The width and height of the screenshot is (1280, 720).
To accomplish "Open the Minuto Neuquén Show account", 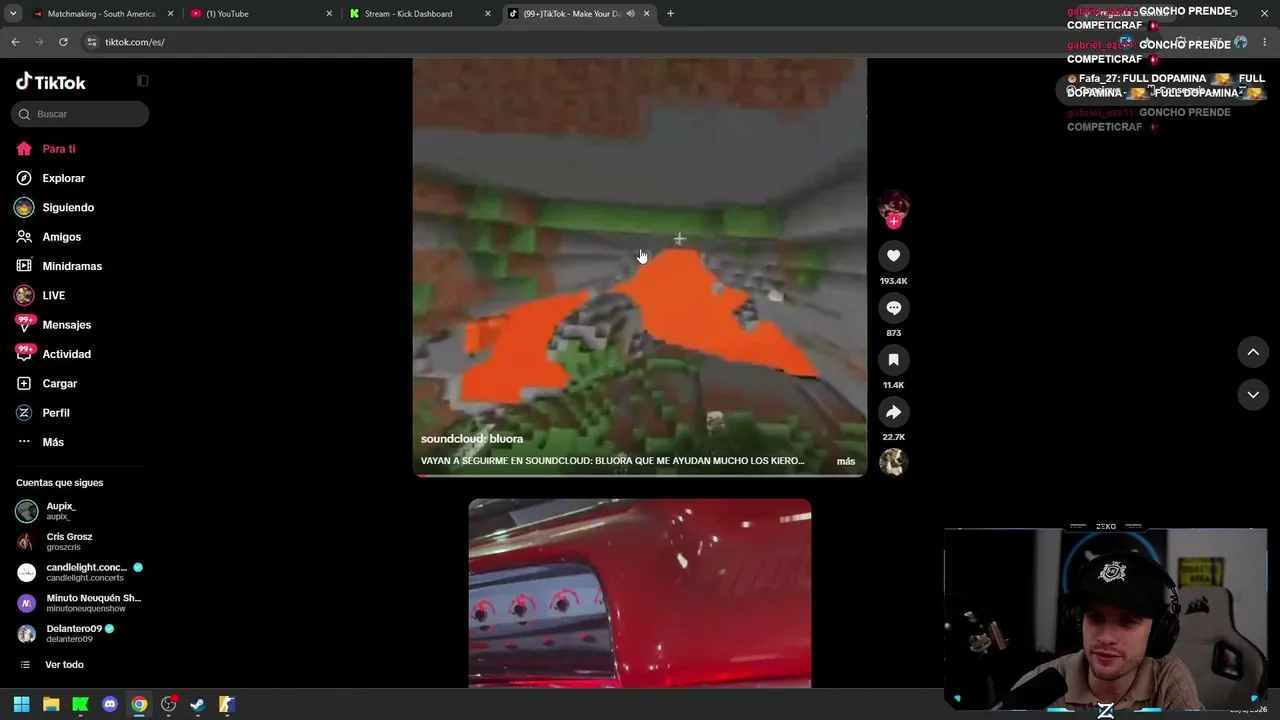I will 80,603.
